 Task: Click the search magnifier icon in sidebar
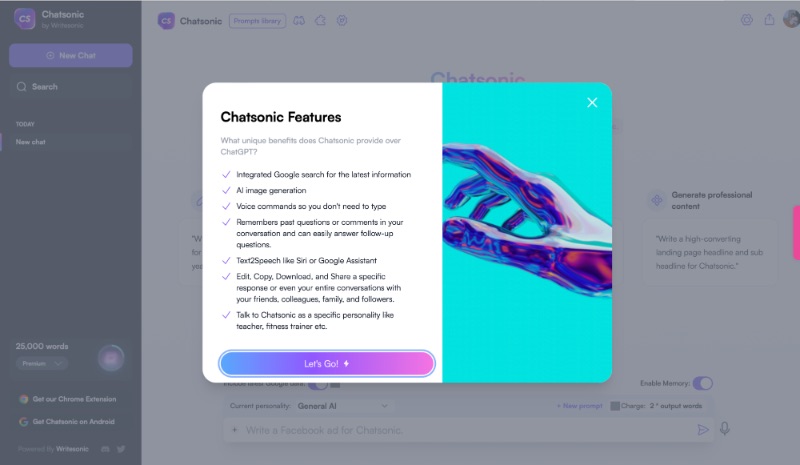(21, 87)
